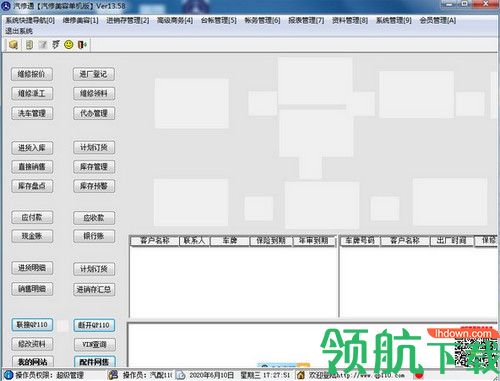The image size is (500, 381).
Task: Click the 断开QP110 button
Action: tap(94, 325)
